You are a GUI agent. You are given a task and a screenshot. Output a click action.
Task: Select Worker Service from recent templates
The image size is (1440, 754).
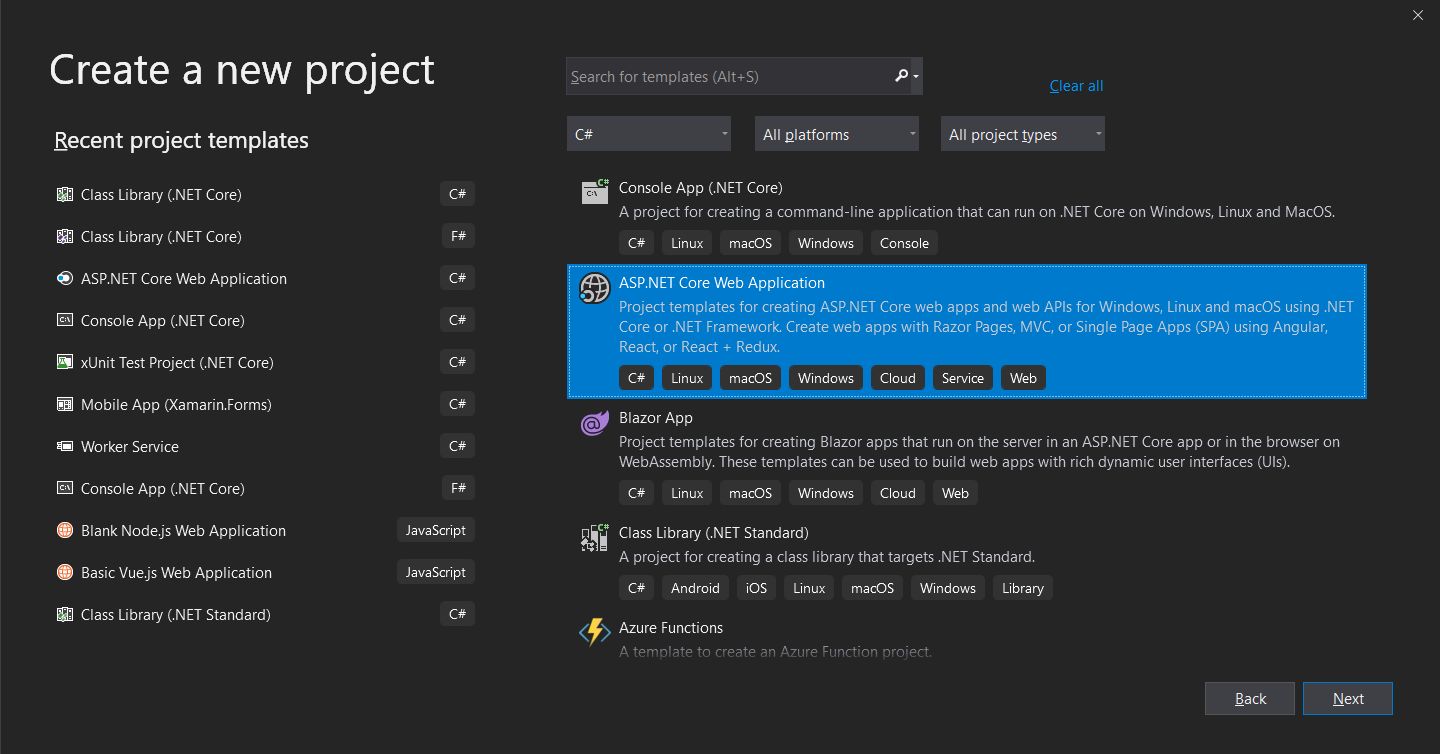point(130,447)
